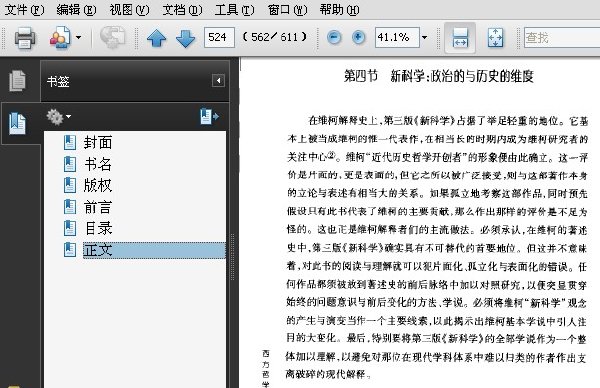Open bookmark options gear menu
This screenshot has height=388, width=600.
pos(58,117)
